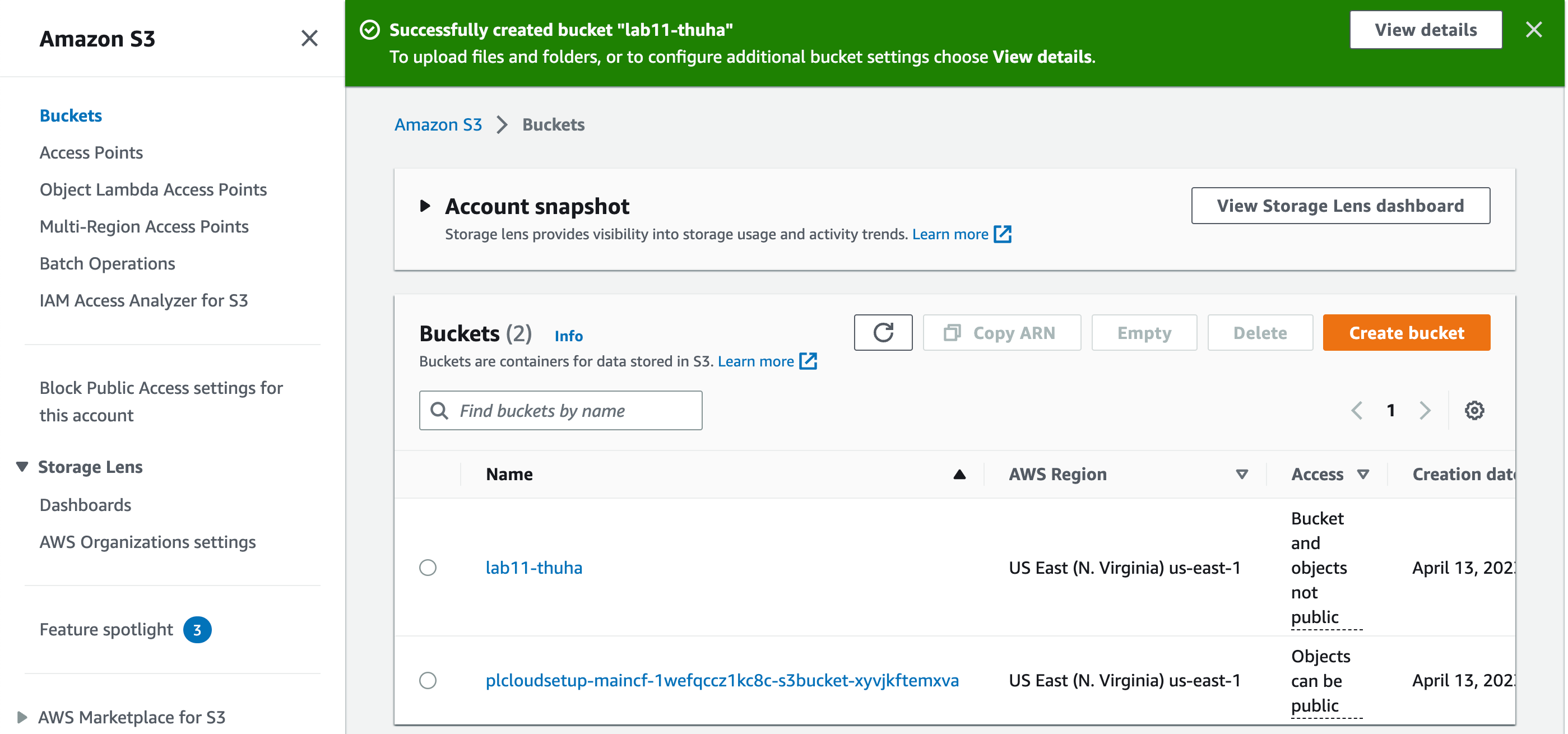Image resolution: width=1568 pixels, height=734 pixels.
Task: Open the lab11-thuha bucket link
Action: pos(534,567)
